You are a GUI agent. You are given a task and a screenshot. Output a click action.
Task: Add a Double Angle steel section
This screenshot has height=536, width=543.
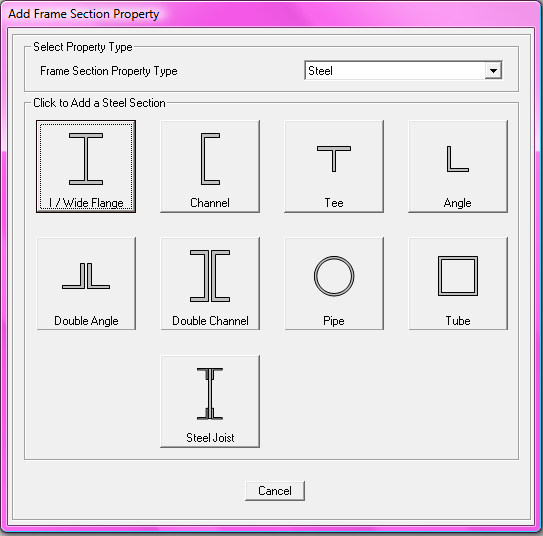pos(86,284)
